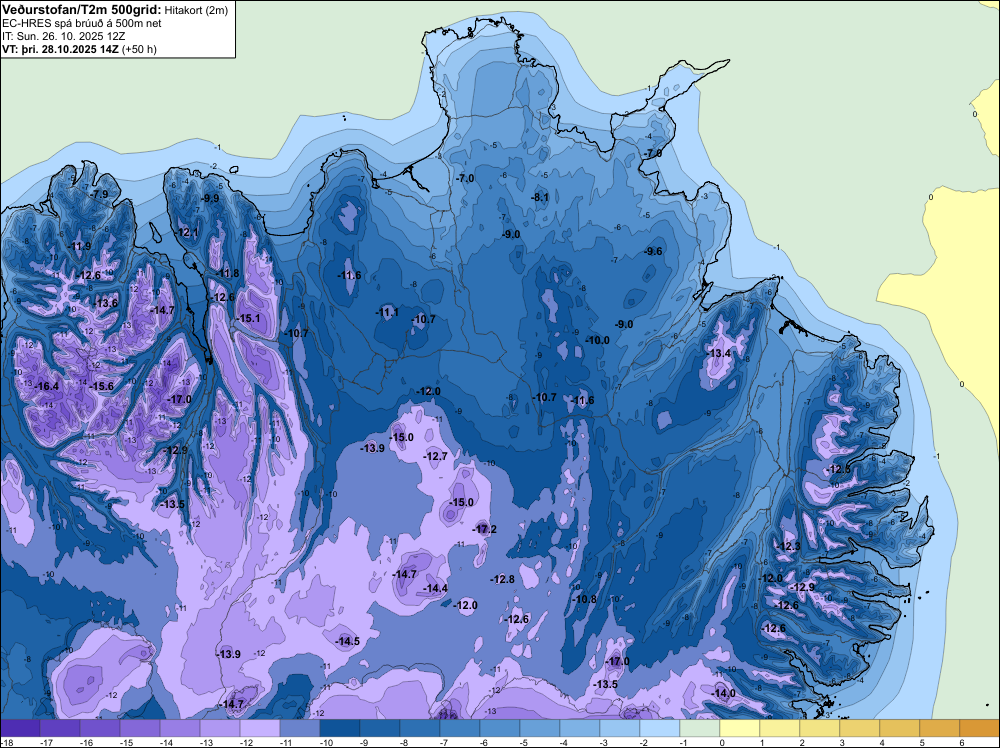Click the -12.1 temperature reading
This screenshot has height=748, width=1000.
187,232
